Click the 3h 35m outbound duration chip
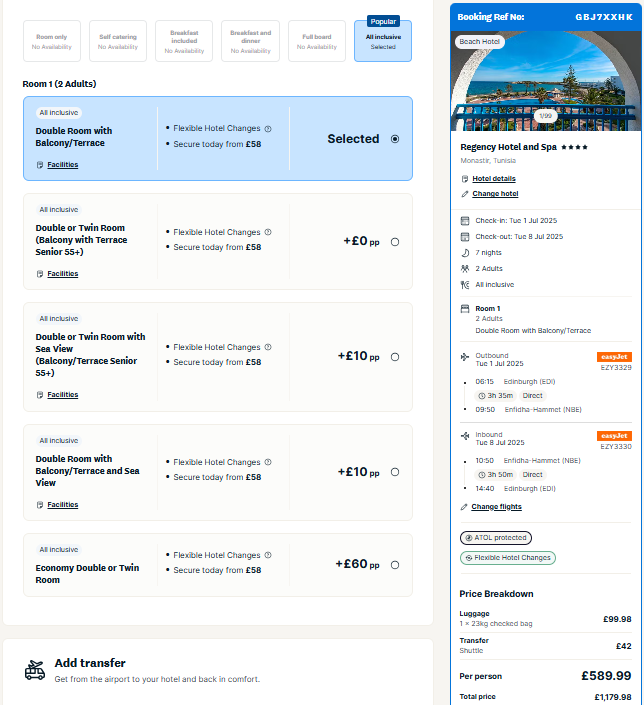Viewport: 644px width, 705px height. [495, 396]
